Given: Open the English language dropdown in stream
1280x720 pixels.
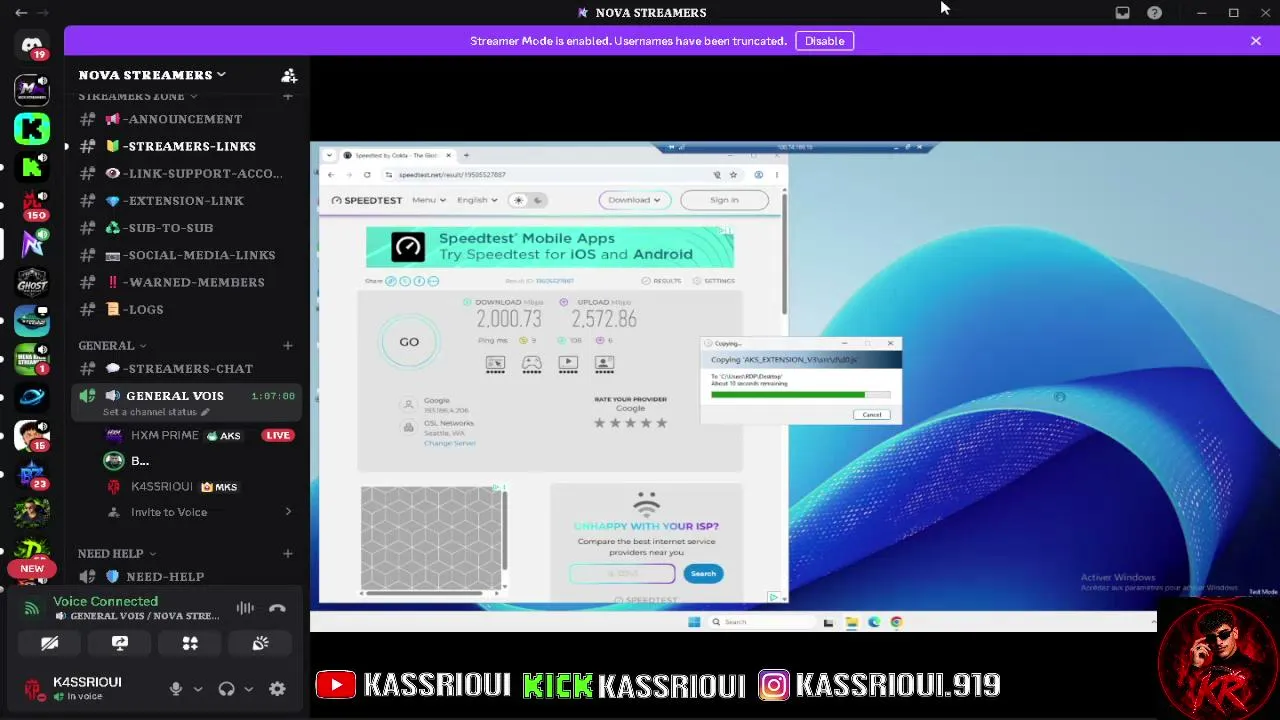Looking at the screenshot, I should pos(477,200).
